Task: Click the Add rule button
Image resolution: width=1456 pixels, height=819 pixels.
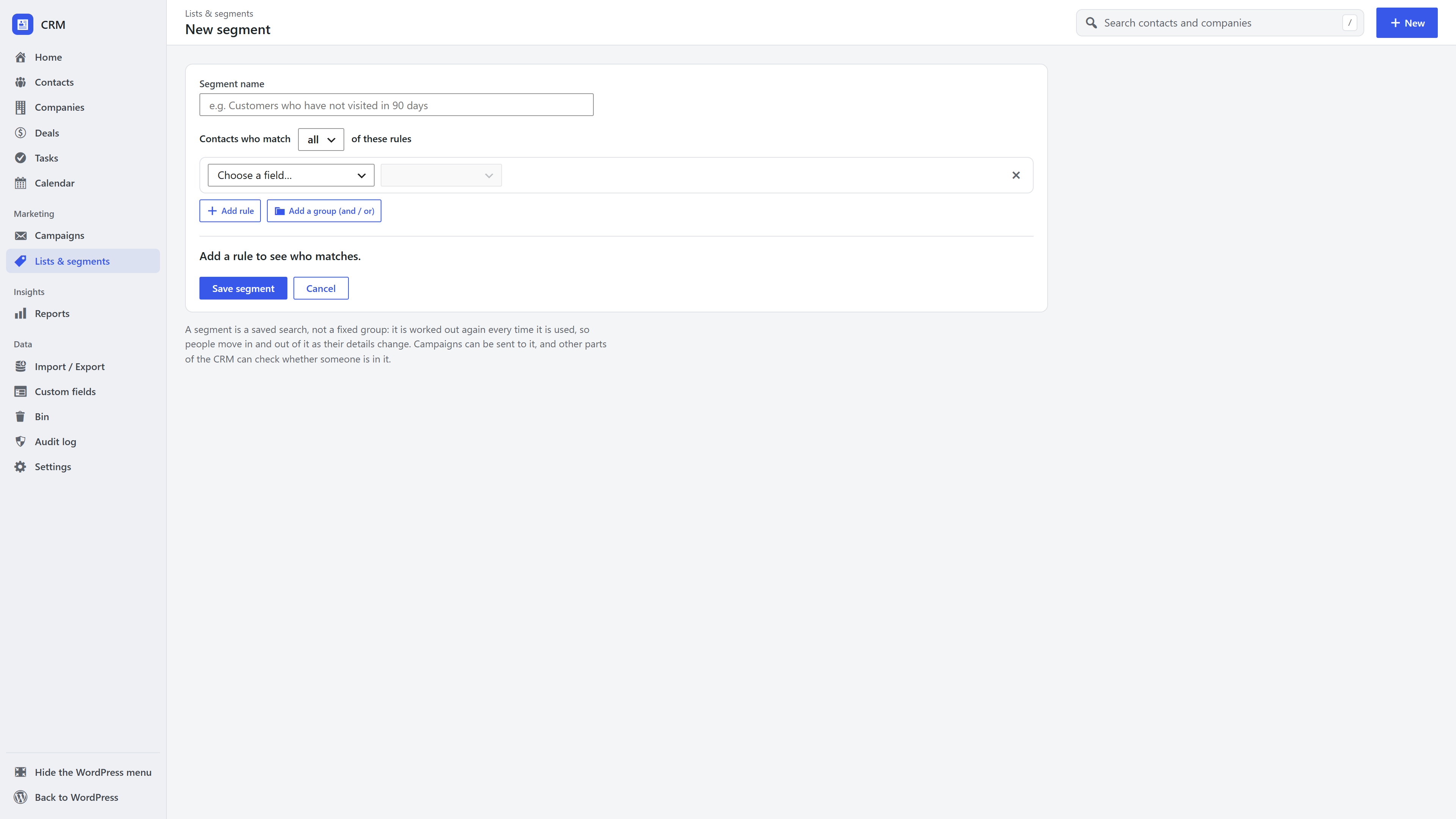Action: [x=230, y=211]
